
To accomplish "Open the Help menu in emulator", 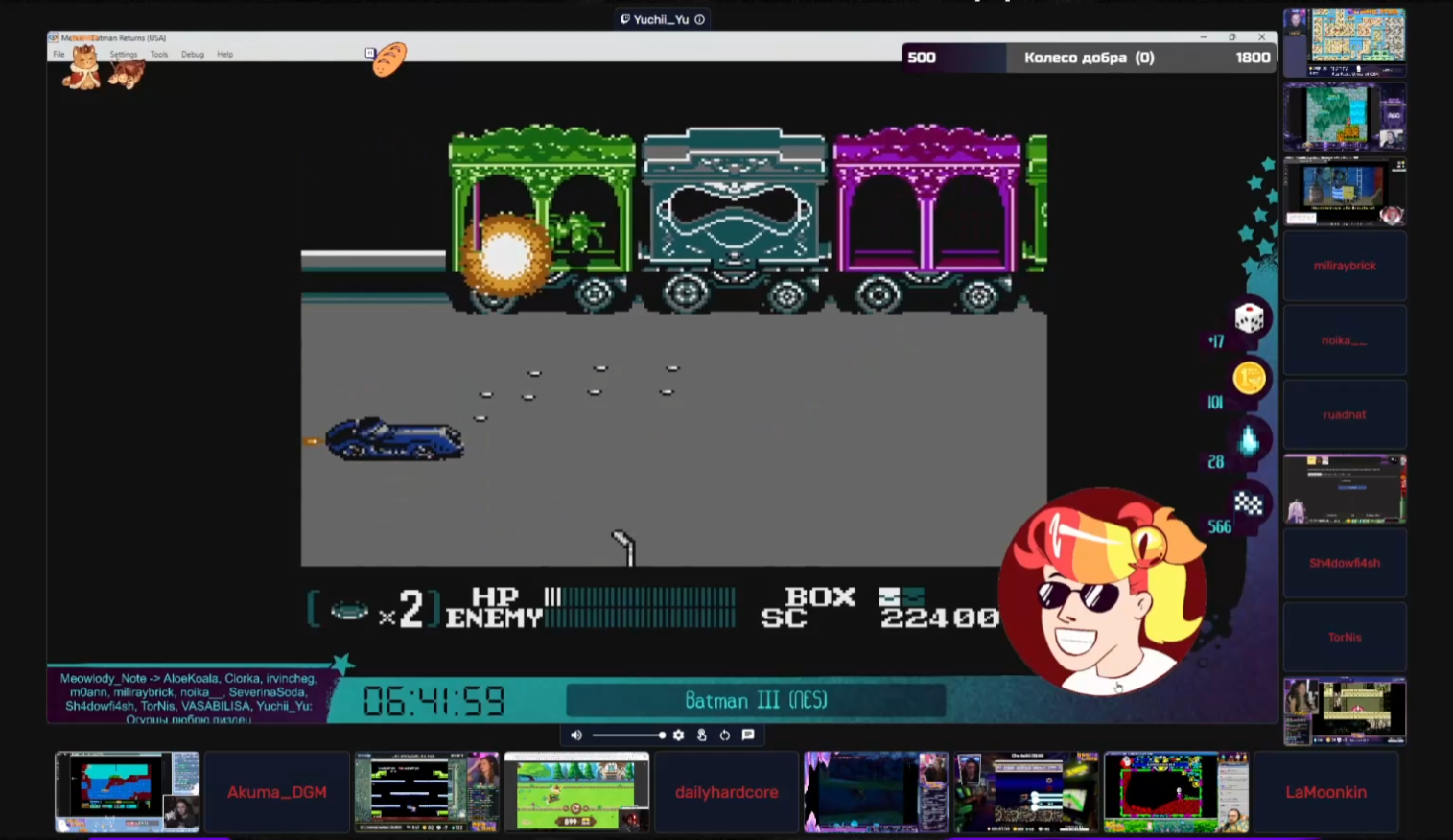I will (x=225, y=55).
